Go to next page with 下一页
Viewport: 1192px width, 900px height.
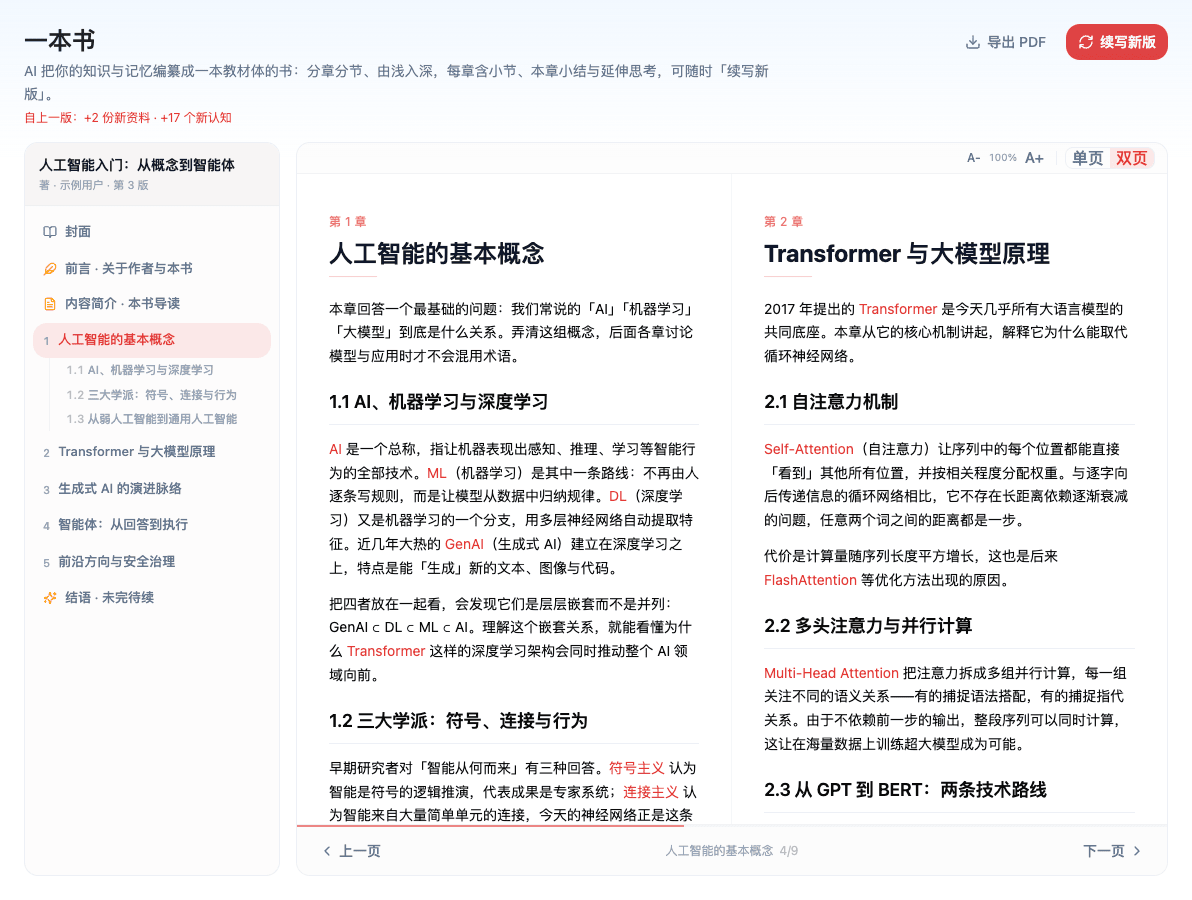(1112, 851)
